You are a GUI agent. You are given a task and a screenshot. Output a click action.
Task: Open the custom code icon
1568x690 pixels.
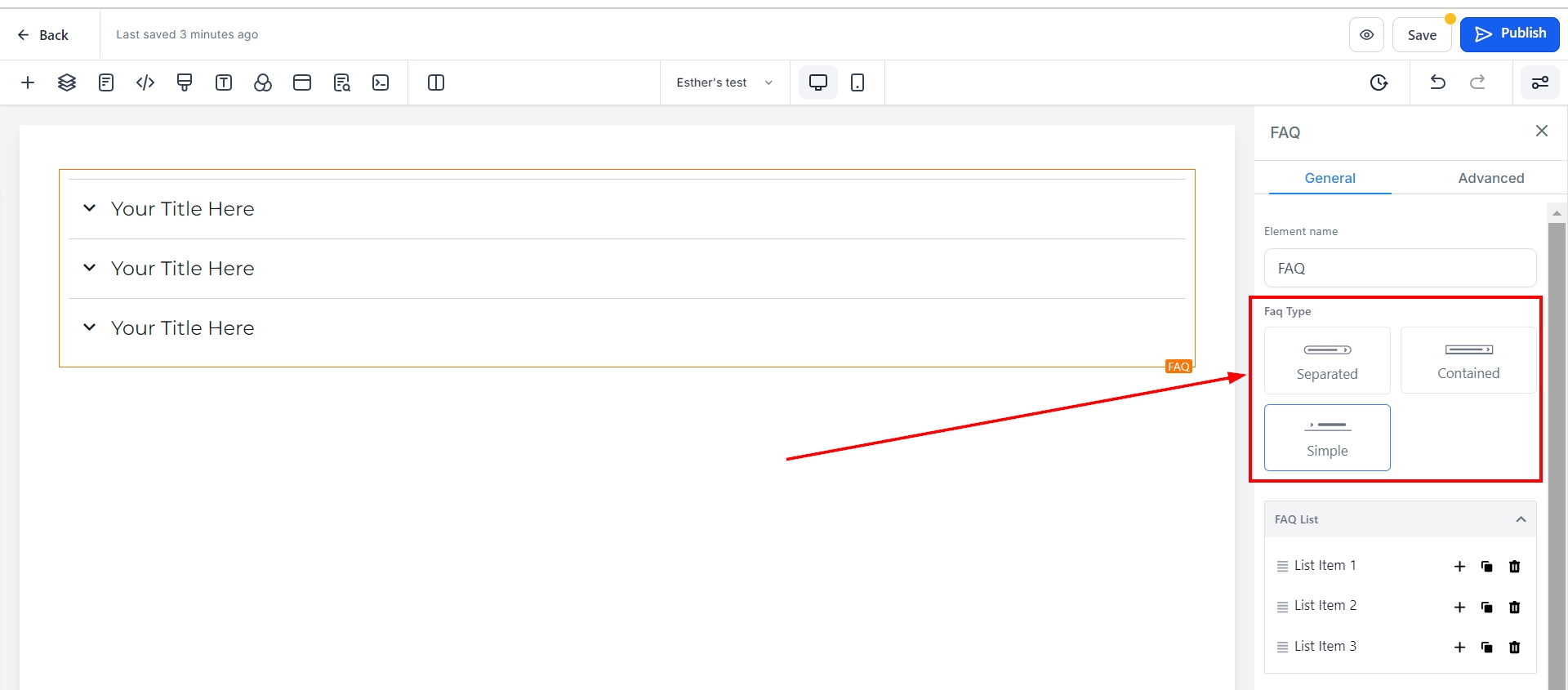click(x=145, y=82)
